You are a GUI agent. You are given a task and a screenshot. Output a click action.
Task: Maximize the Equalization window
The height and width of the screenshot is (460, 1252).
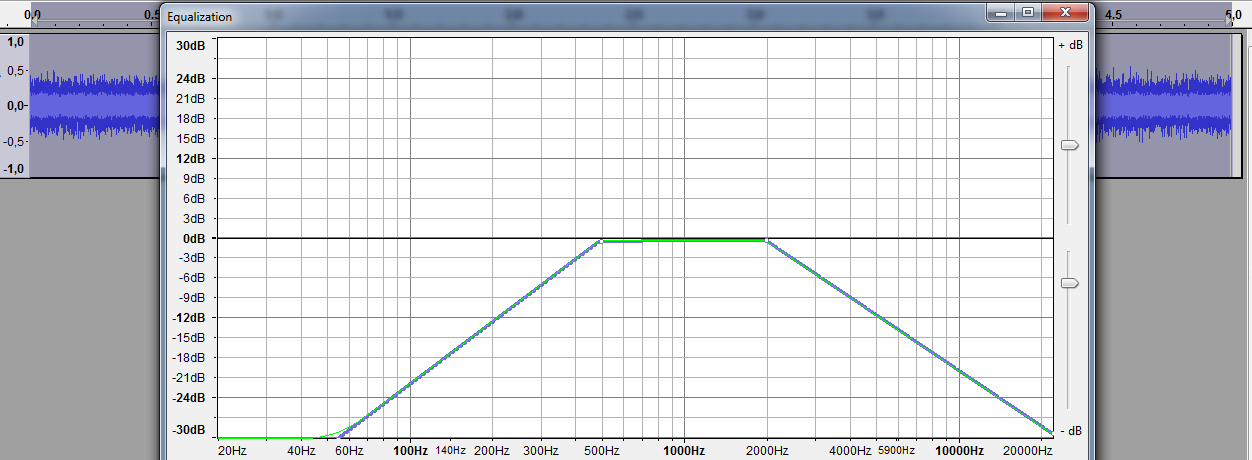click(1027, 14)
